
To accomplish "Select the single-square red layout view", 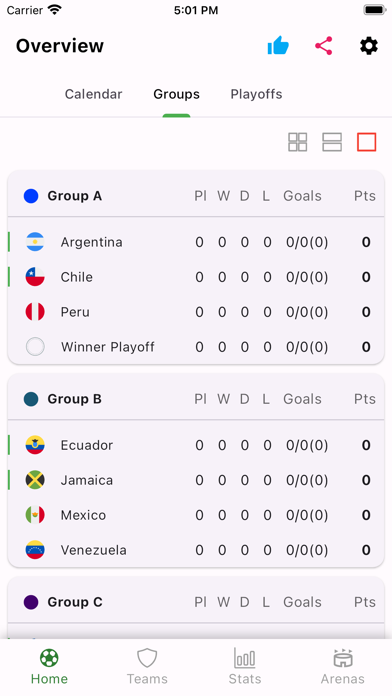I will coord(367,142).
